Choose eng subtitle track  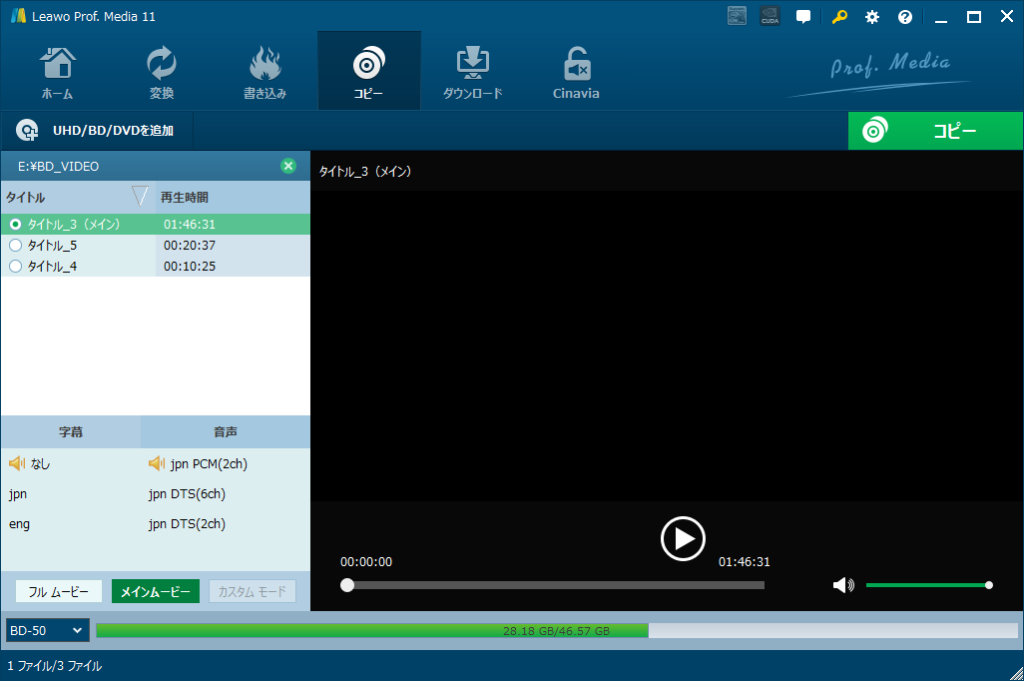coord(19,524)
